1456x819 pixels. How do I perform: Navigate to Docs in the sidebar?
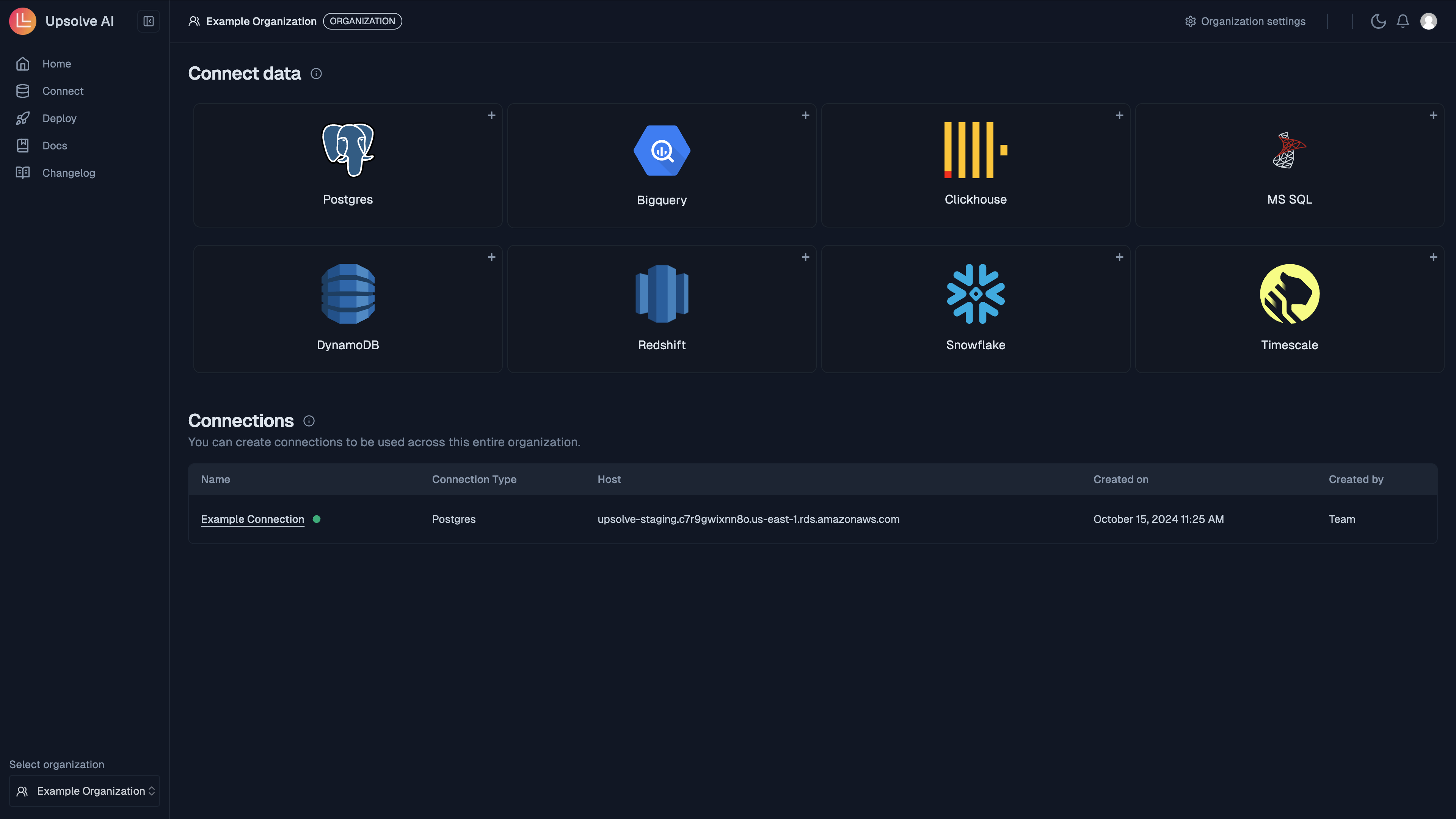tap(54, 145)
